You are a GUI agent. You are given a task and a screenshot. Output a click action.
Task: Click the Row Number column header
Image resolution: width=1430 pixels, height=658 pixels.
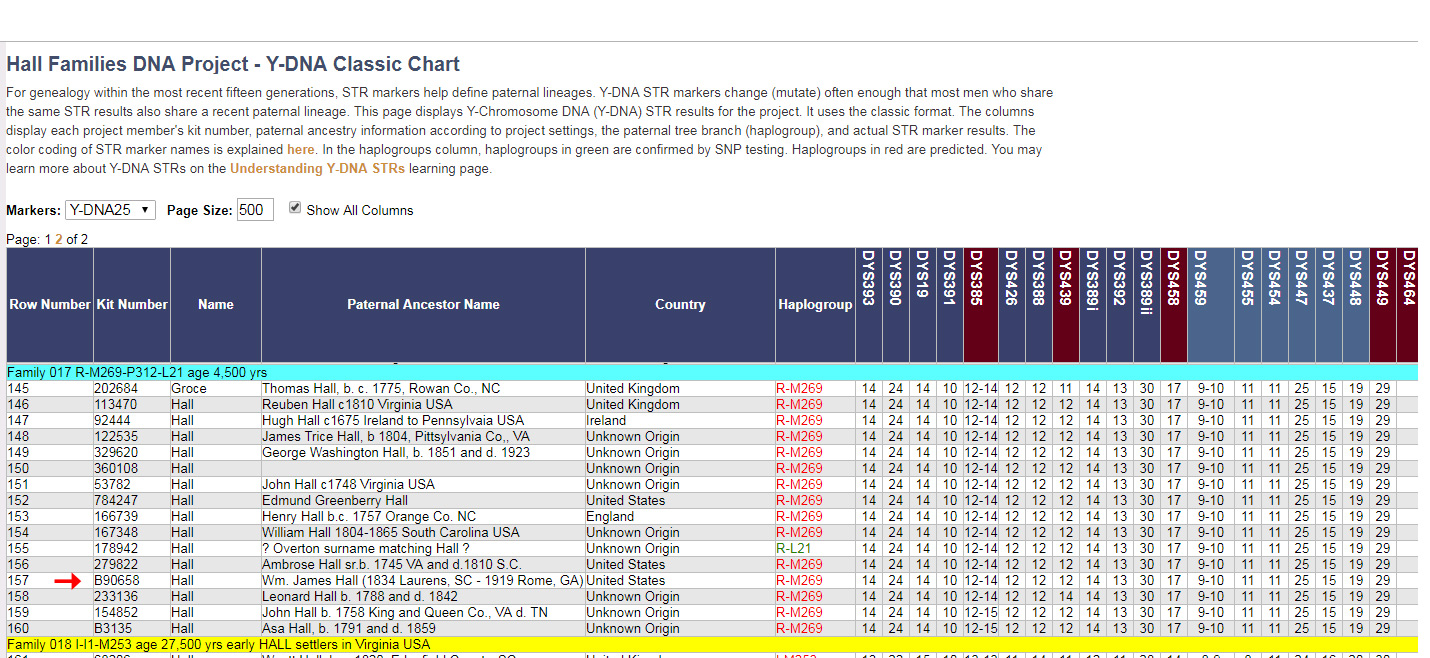(x=50, y=305)
